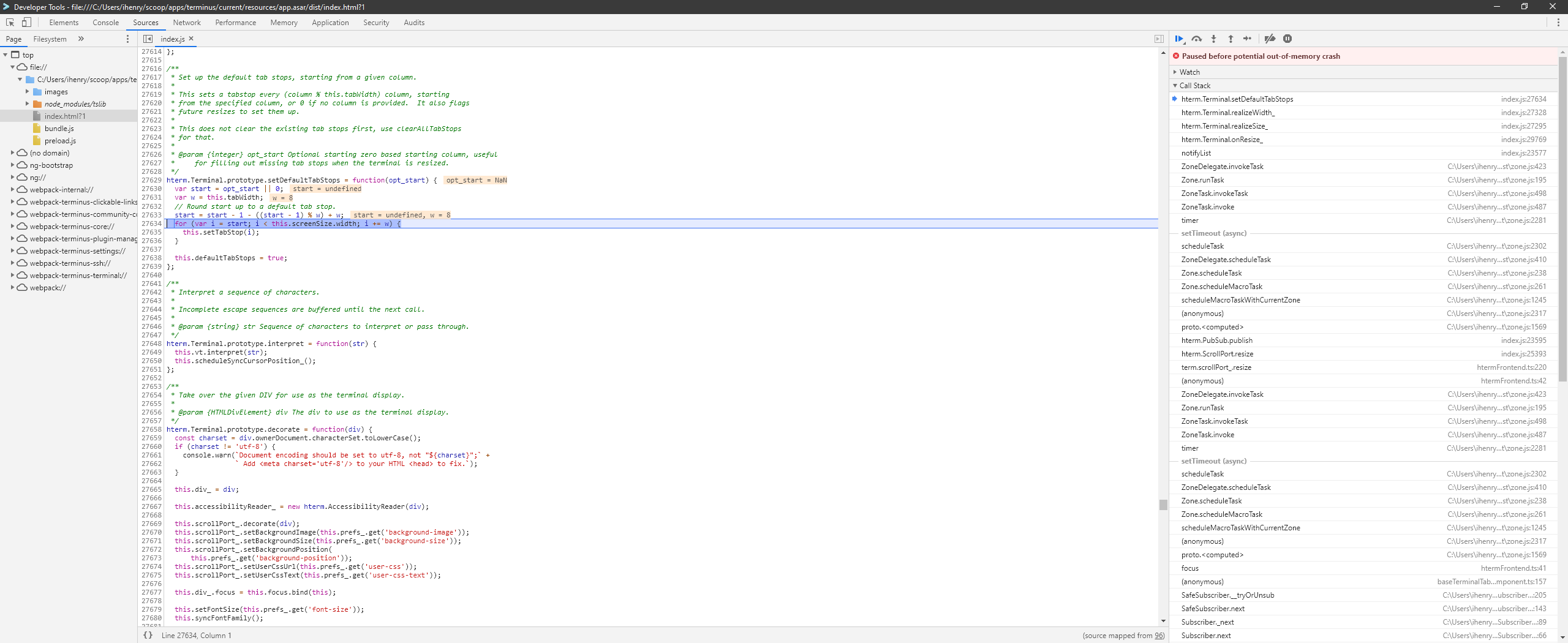Toggle the debugger sidebar panel icon

click(1158, 39)
